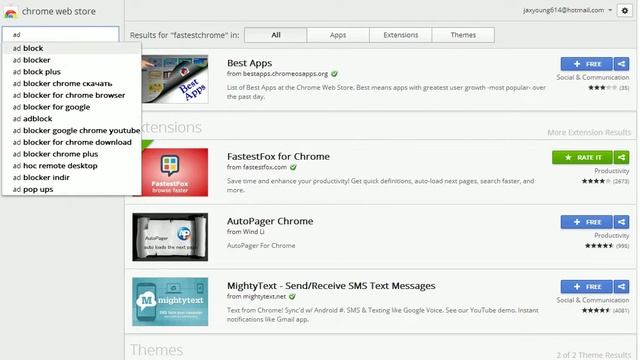Click verified badge next to mightytext.net
The width and height of the screenshot is (640, 360).
coord(292,296)
